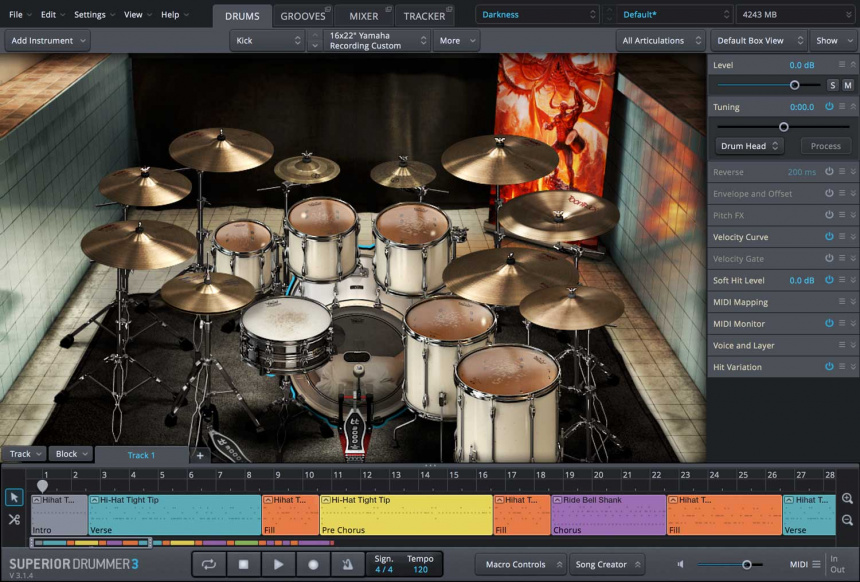Click the Process button under Tuning
The image size is (860, 582).
tap(825, 146)
